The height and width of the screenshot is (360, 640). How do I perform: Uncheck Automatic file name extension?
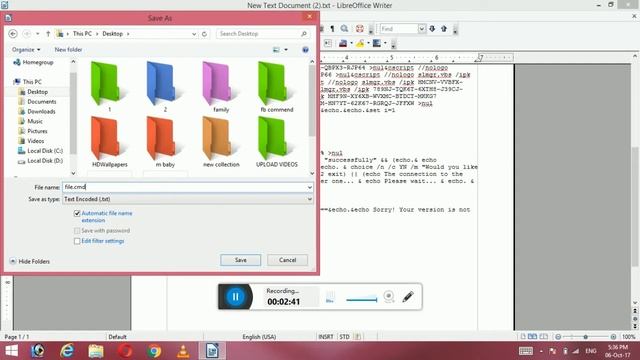click(77, 213)
